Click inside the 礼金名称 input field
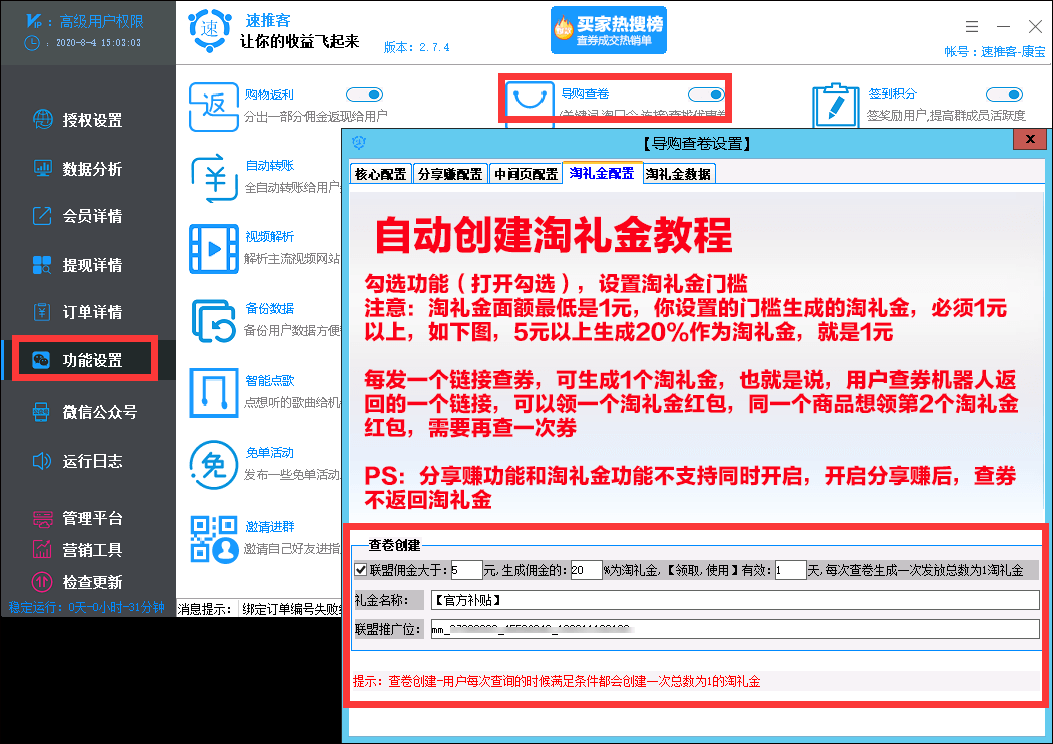 (700, 601)
